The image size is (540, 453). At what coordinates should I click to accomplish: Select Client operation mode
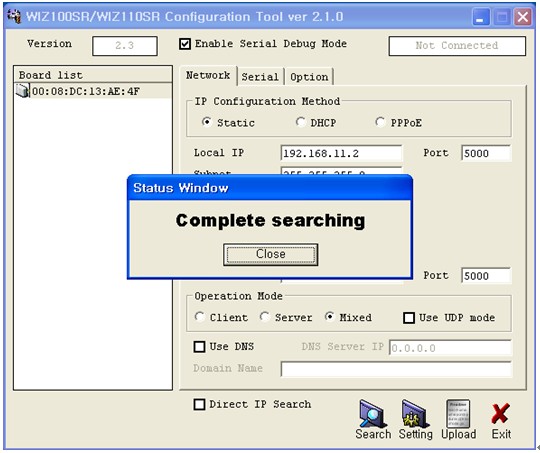point(199,317)
